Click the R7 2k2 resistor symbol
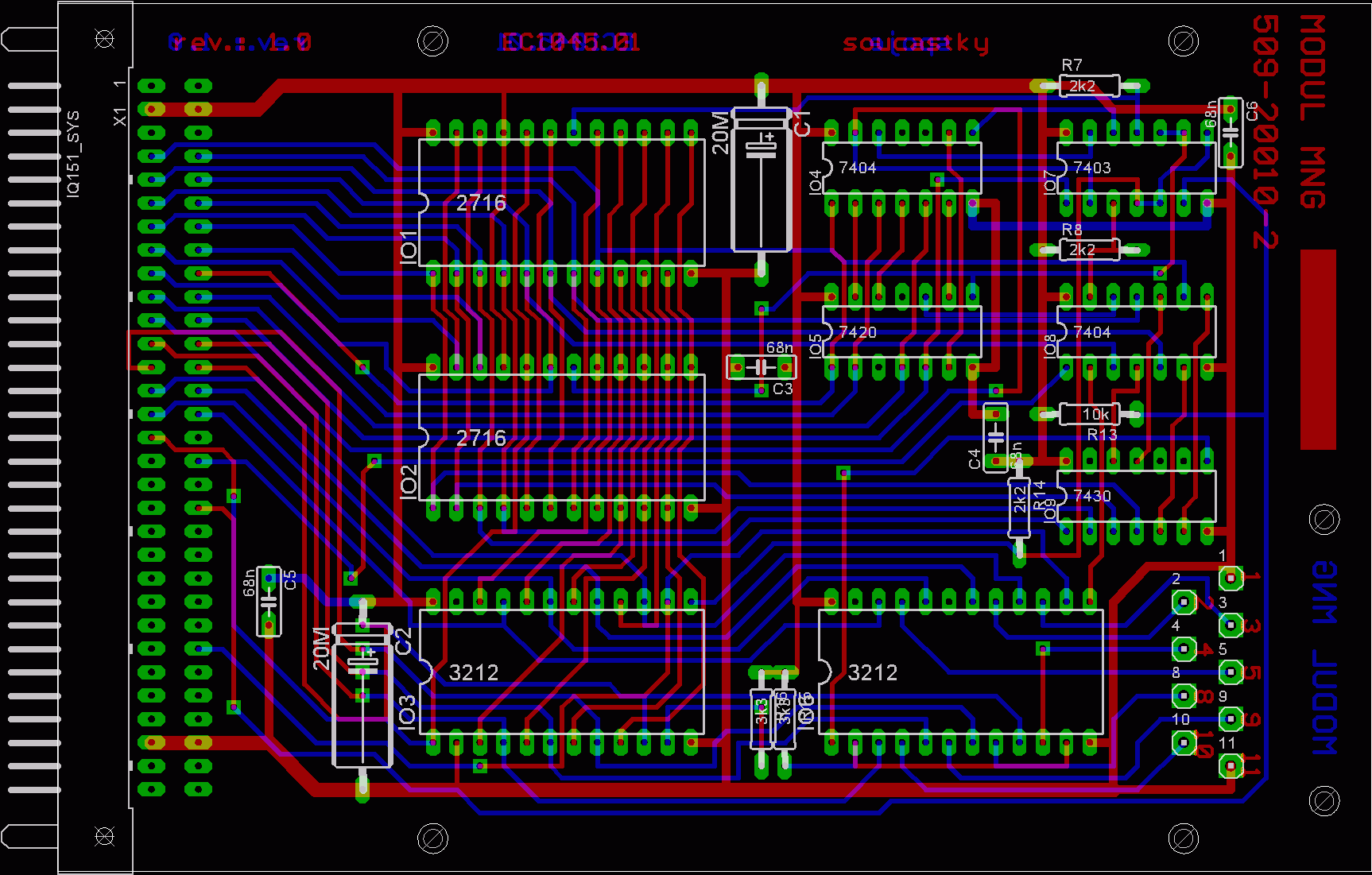Image resolution: width=1372 pixels, height=875 pixels. click(x=1089, y=86)
